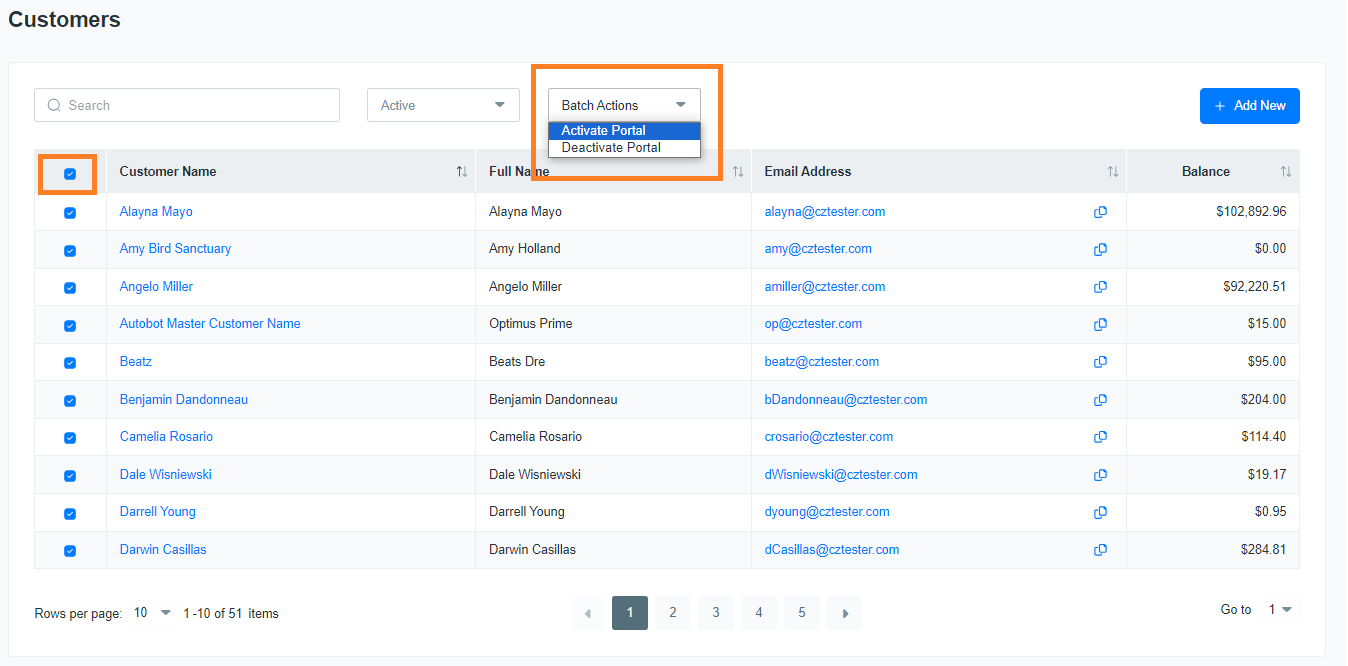The height and width of the screenshot is (666, 1348).
Task: Choose Deactivate Portal batch action
Action: (x=624, y=148)
